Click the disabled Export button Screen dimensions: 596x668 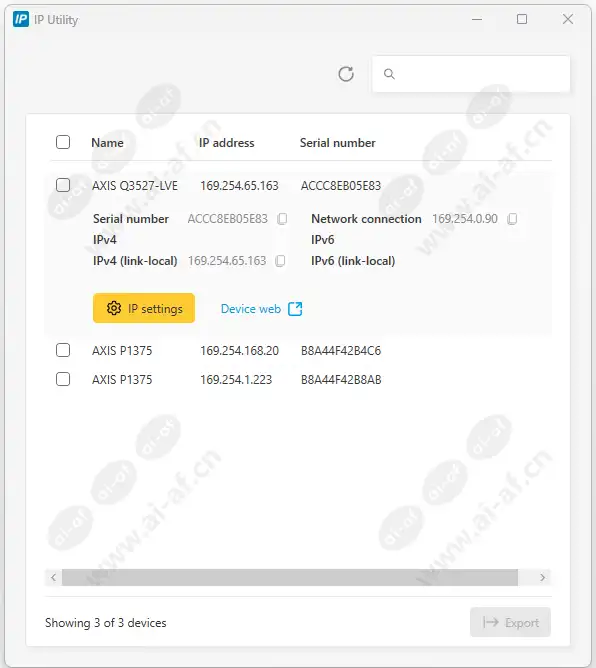pos(510,622)
